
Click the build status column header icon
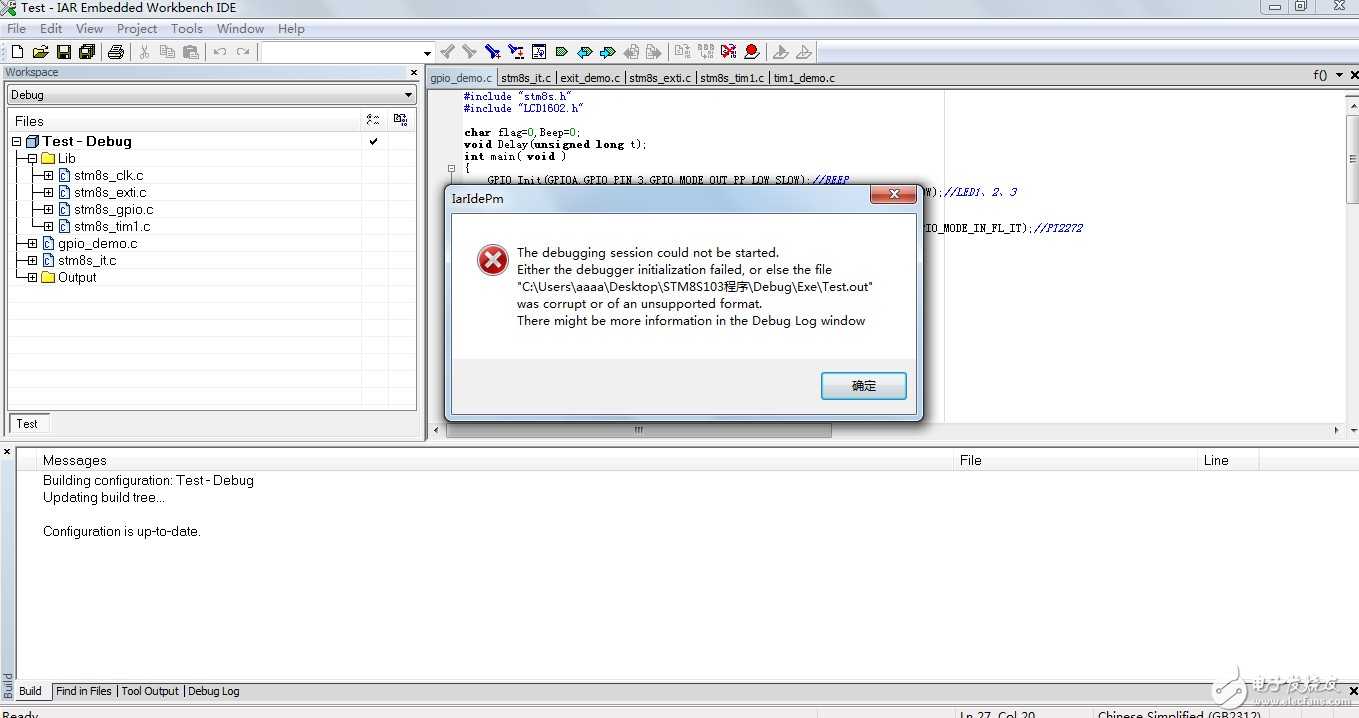coord(373,120)
